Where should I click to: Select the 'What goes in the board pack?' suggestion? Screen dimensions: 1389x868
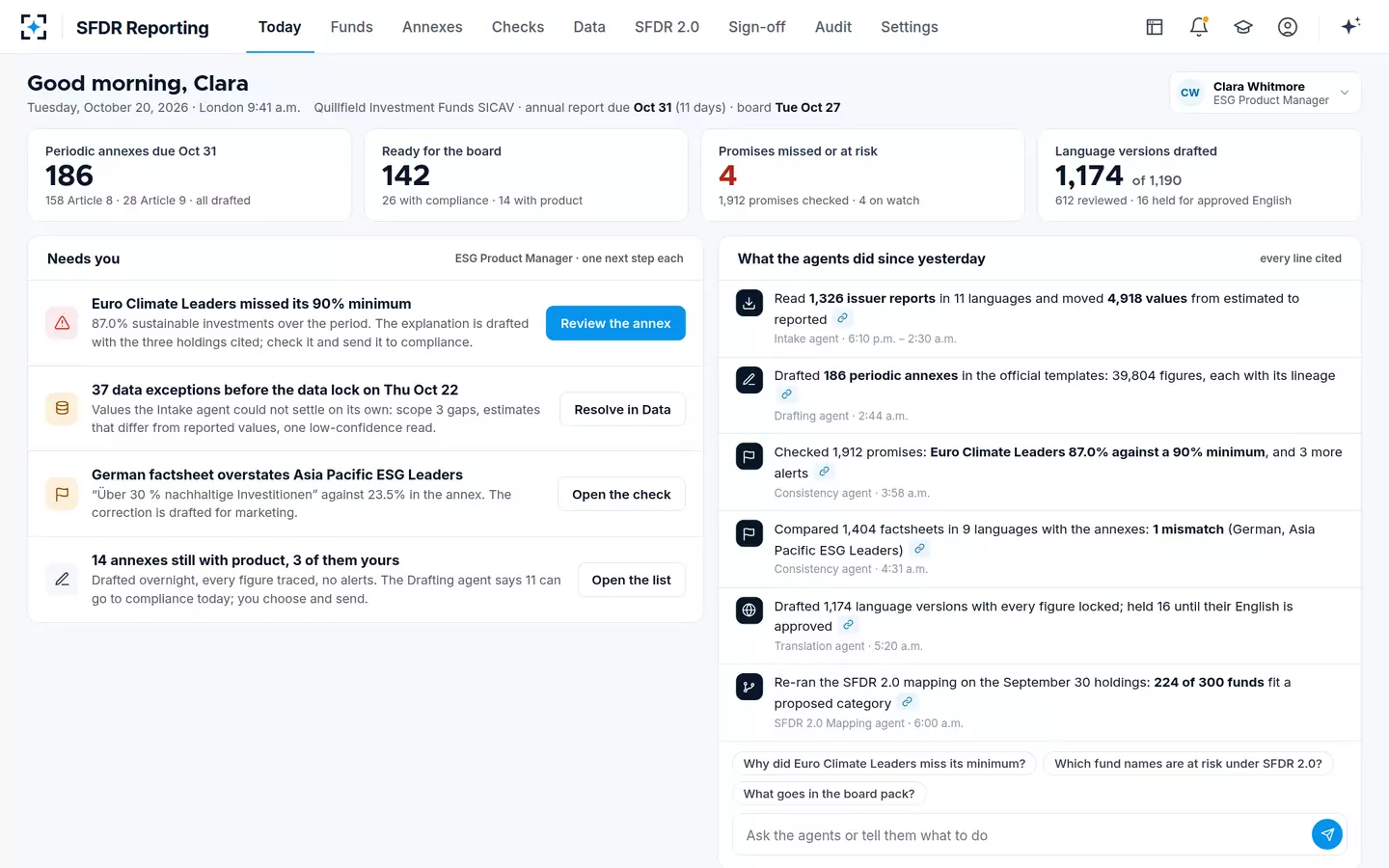[829, 794]
